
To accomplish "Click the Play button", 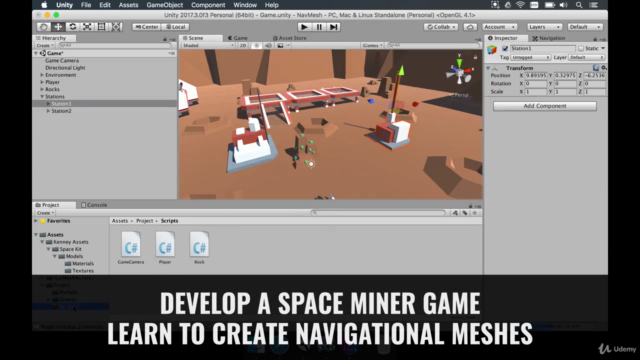I will [304, 27].
